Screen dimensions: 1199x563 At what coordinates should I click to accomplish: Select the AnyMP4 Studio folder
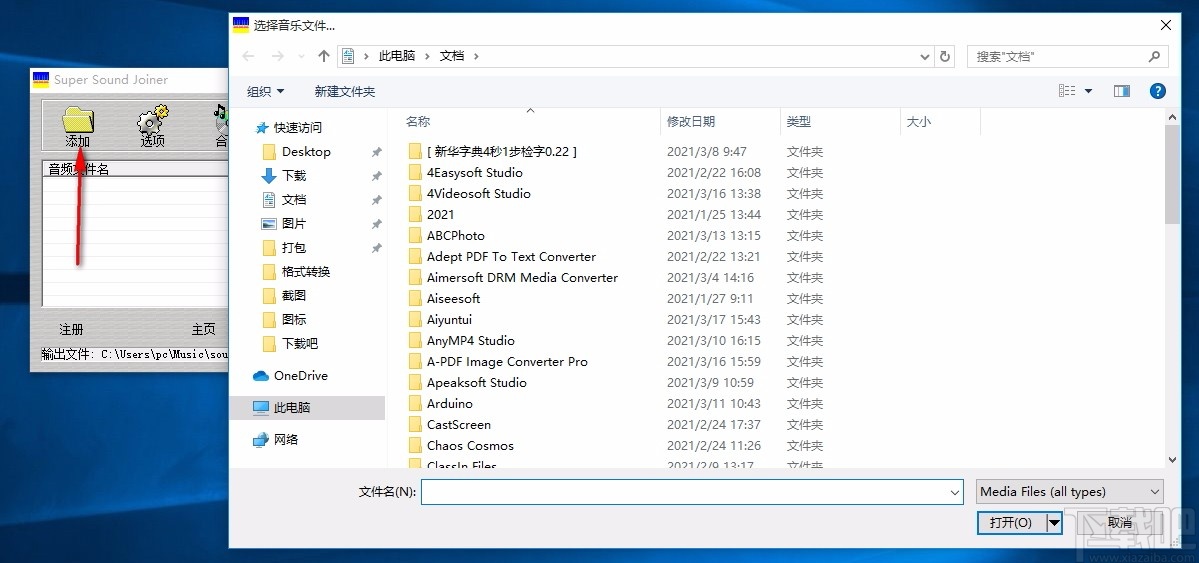tap(471, 341)
